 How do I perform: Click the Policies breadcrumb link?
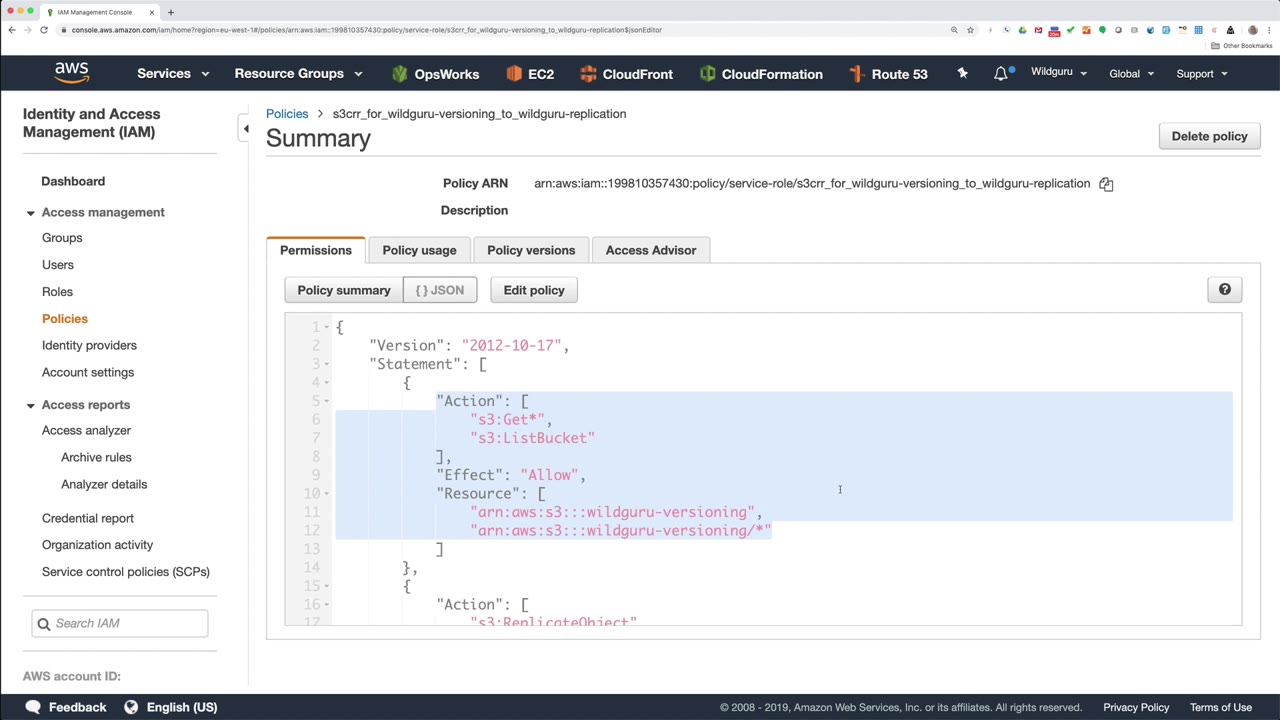click(x=287, y=114)
